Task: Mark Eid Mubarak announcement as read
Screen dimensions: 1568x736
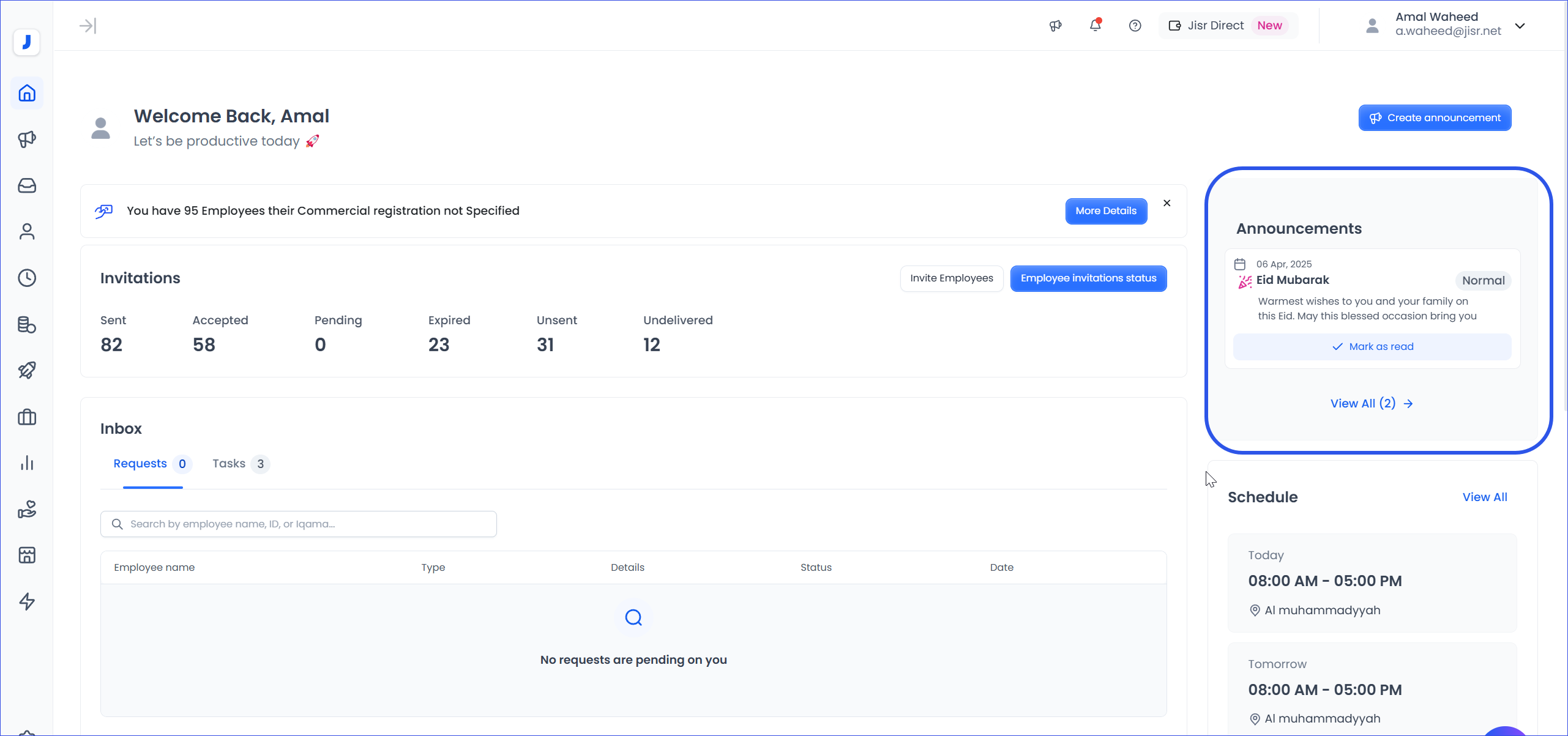Action: tap(1372, 347)
